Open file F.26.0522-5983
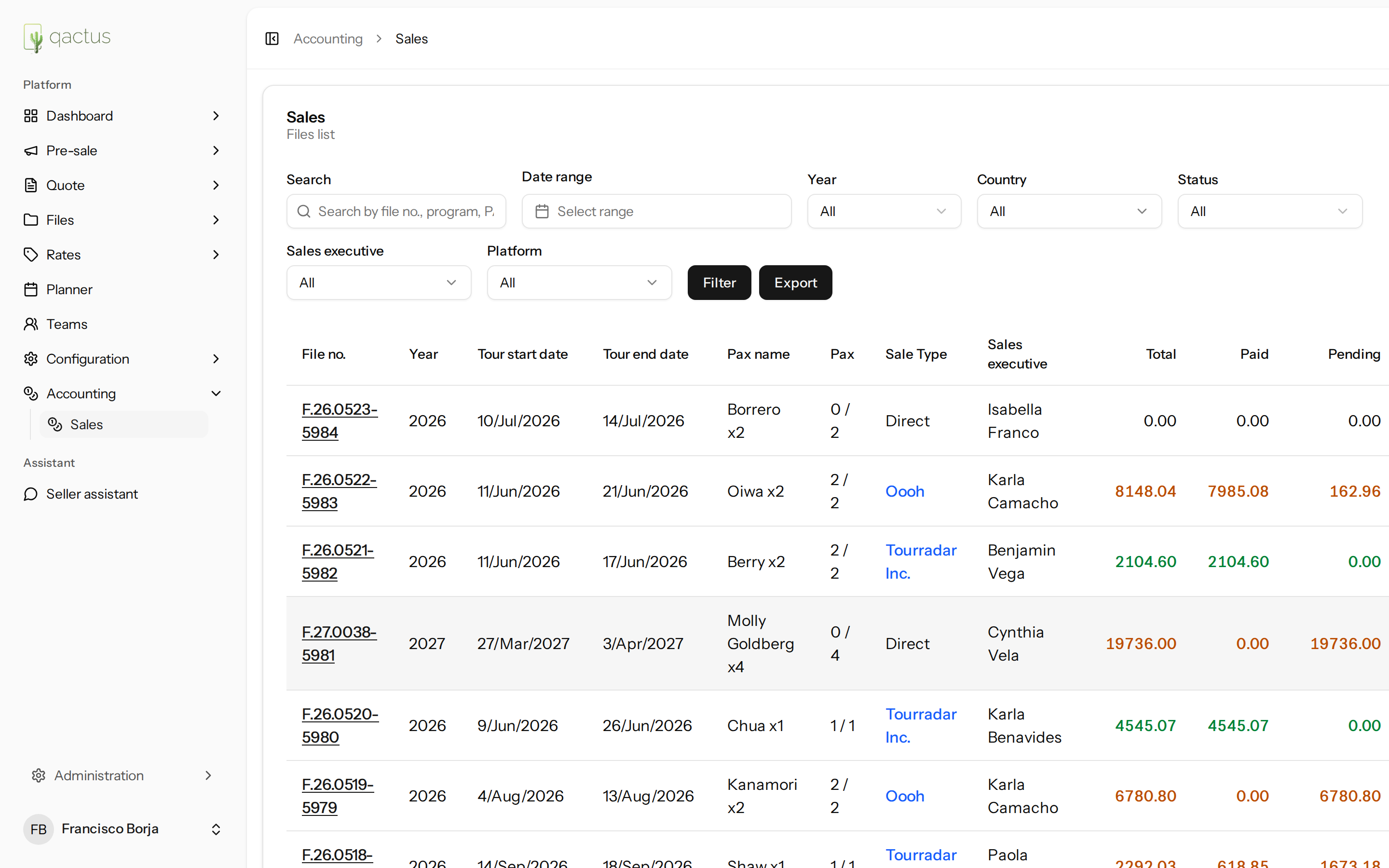1389x868 pixels. 339,491
